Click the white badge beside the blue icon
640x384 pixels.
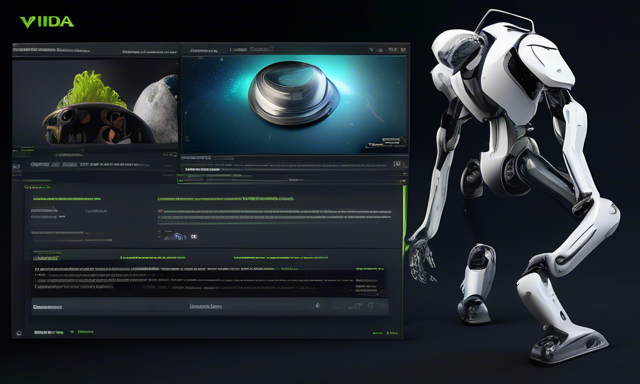point(194,236)
